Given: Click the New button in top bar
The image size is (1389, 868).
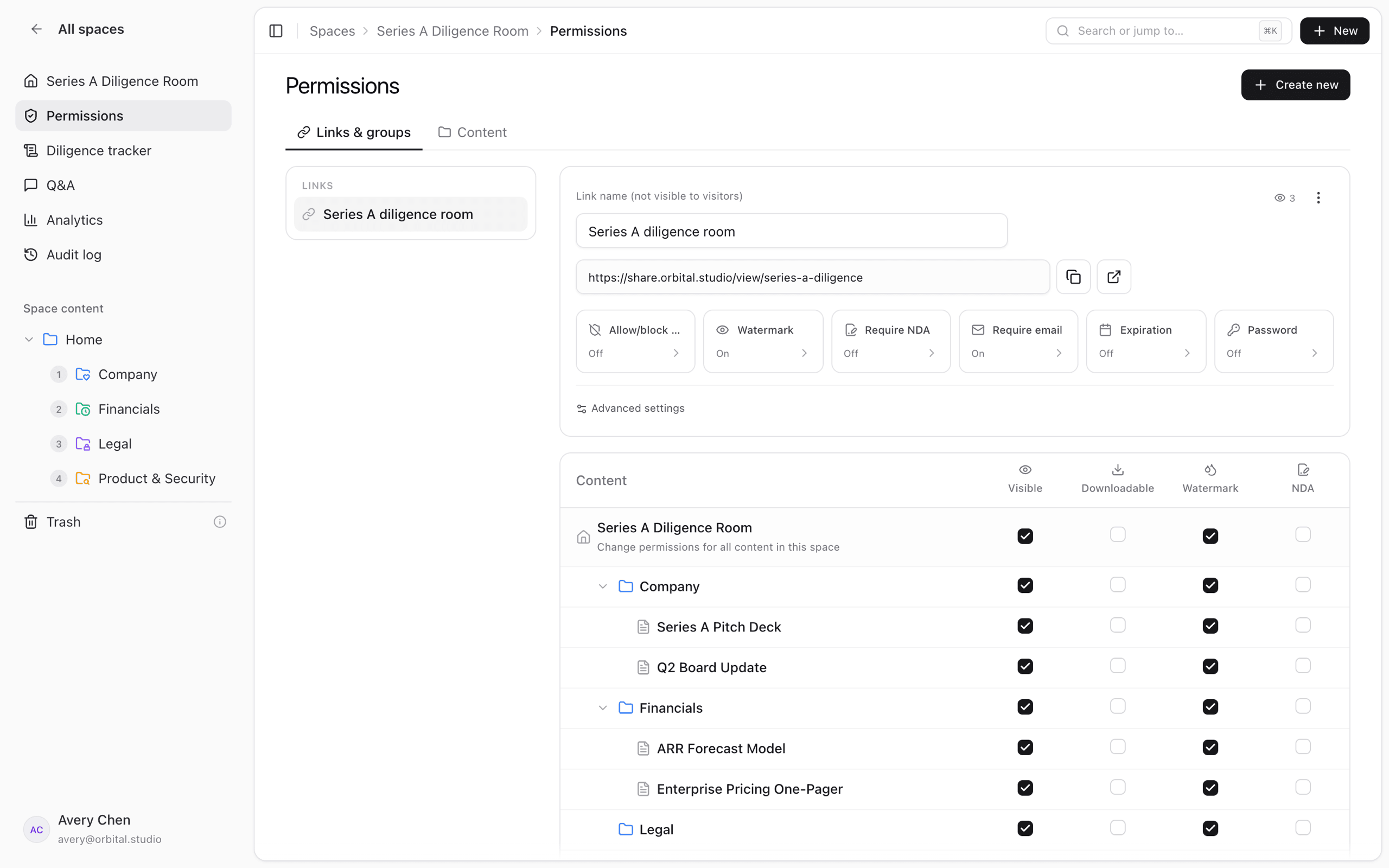Looking at the screenshot, I should [x=1335, y=31].
